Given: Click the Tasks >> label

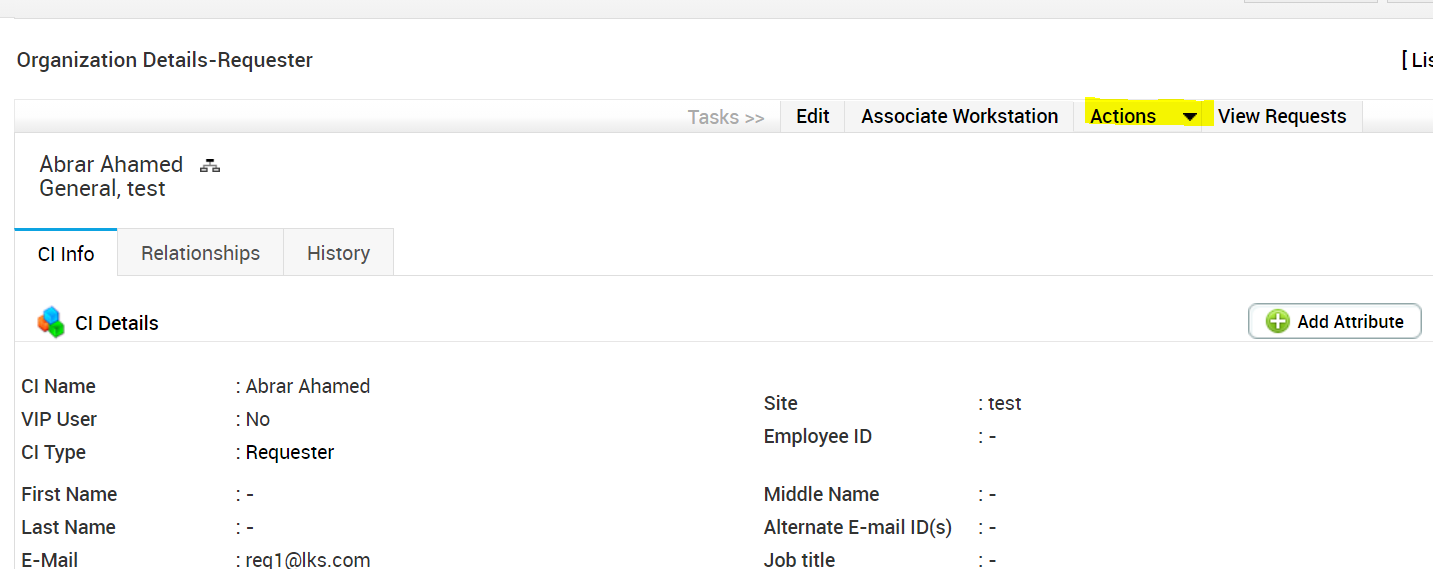Looking at the screenshot, I should (725, 118).
